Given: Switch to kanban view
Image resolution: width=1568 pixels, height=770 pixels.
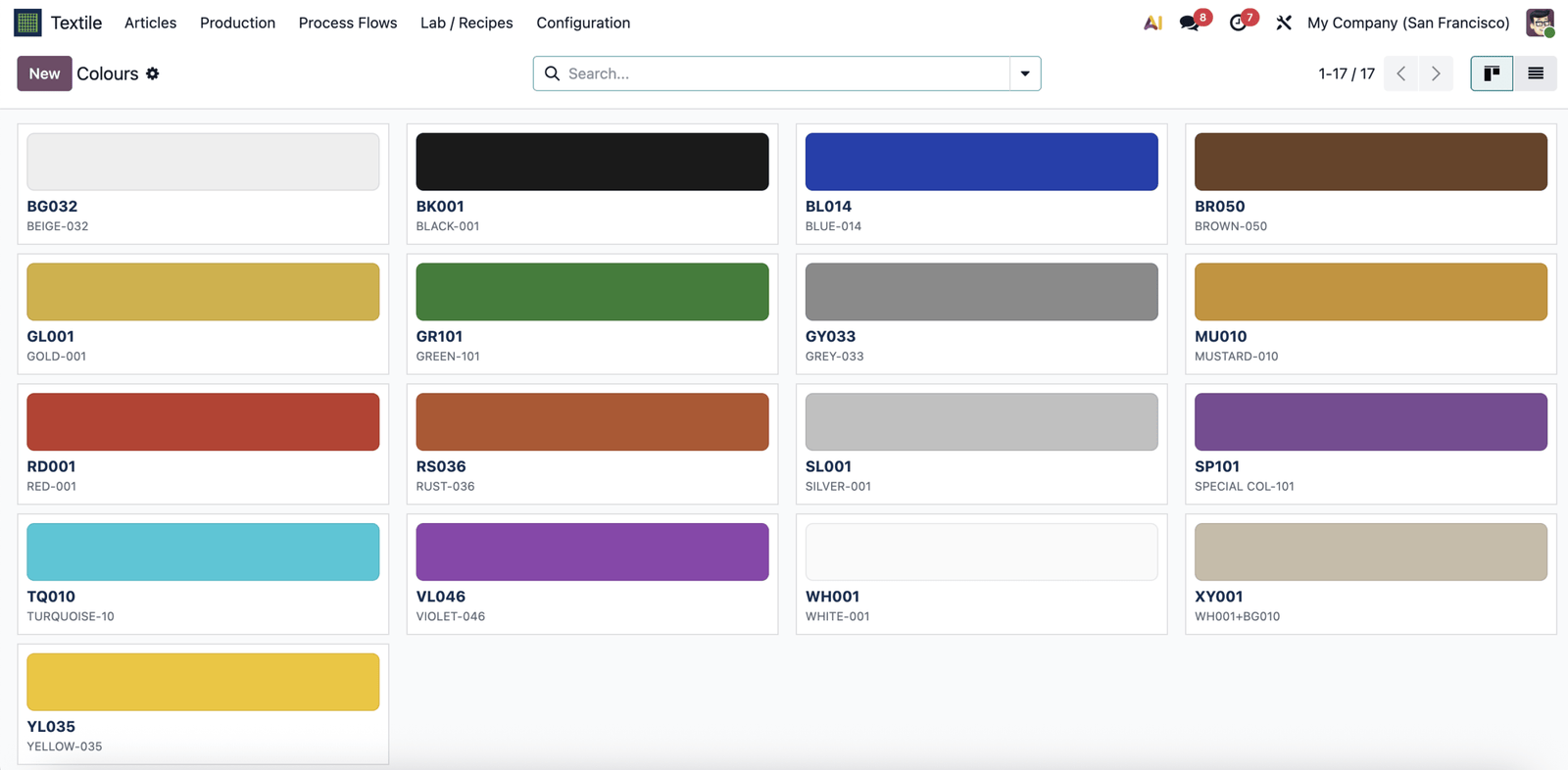Looking at the screenshot, I should 1492,73.
